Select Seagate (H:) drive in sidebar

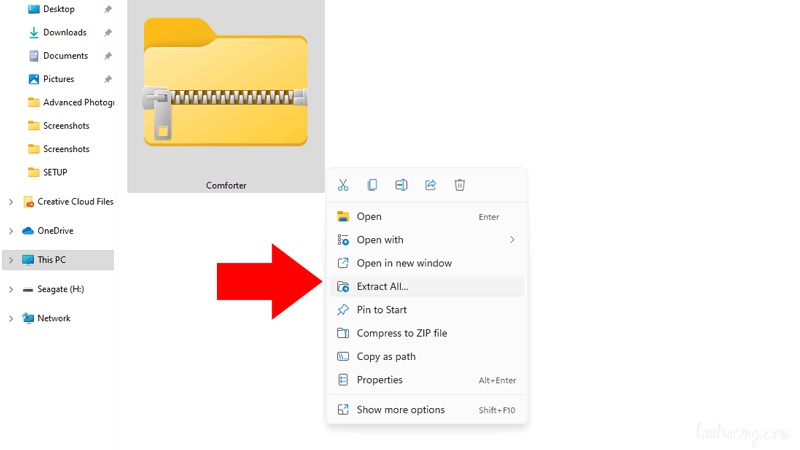click(x=60, y=289)
